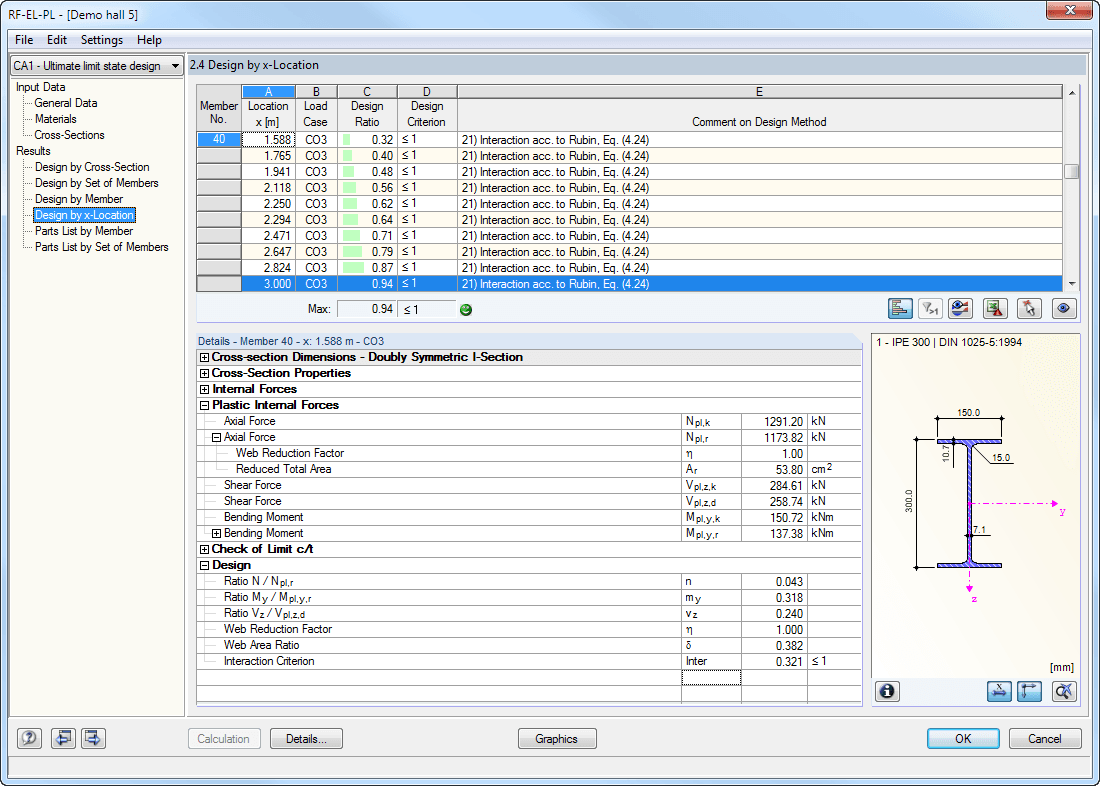Open the File menu
The height and width of the screenshot is (786, 1100).
pos(24,40)
